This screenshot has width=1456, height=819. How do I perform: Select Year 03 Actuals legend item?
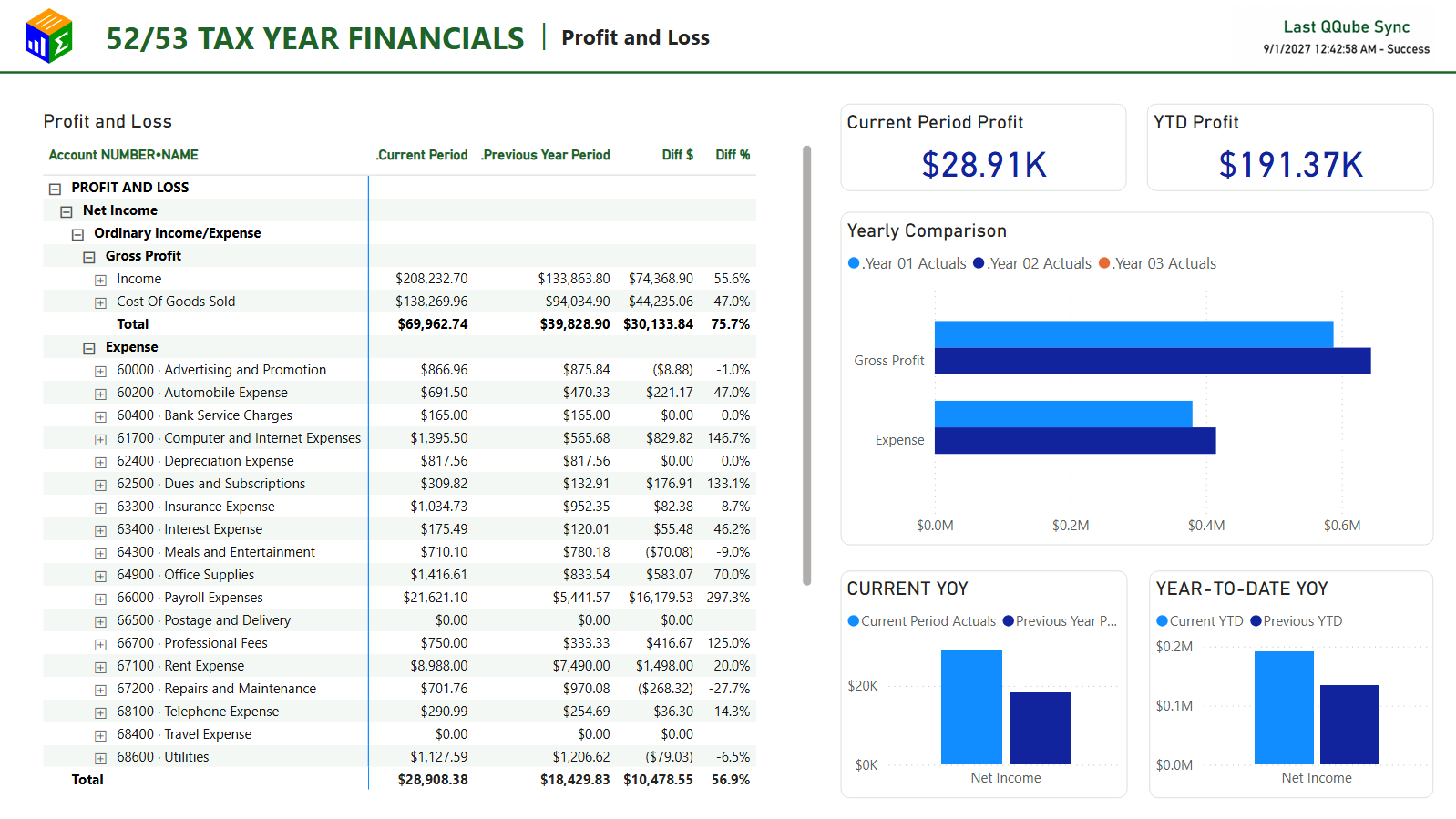1158,263
